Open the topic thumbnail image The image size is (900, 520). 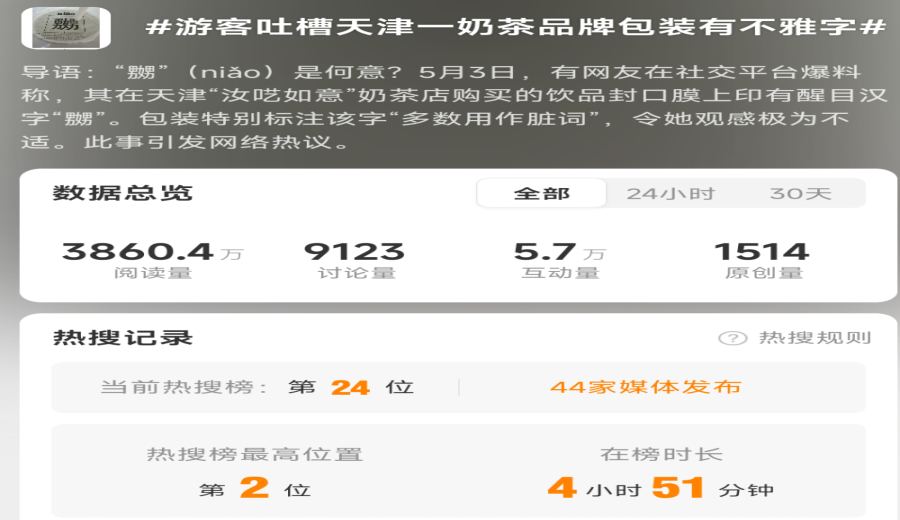(66, 28)
